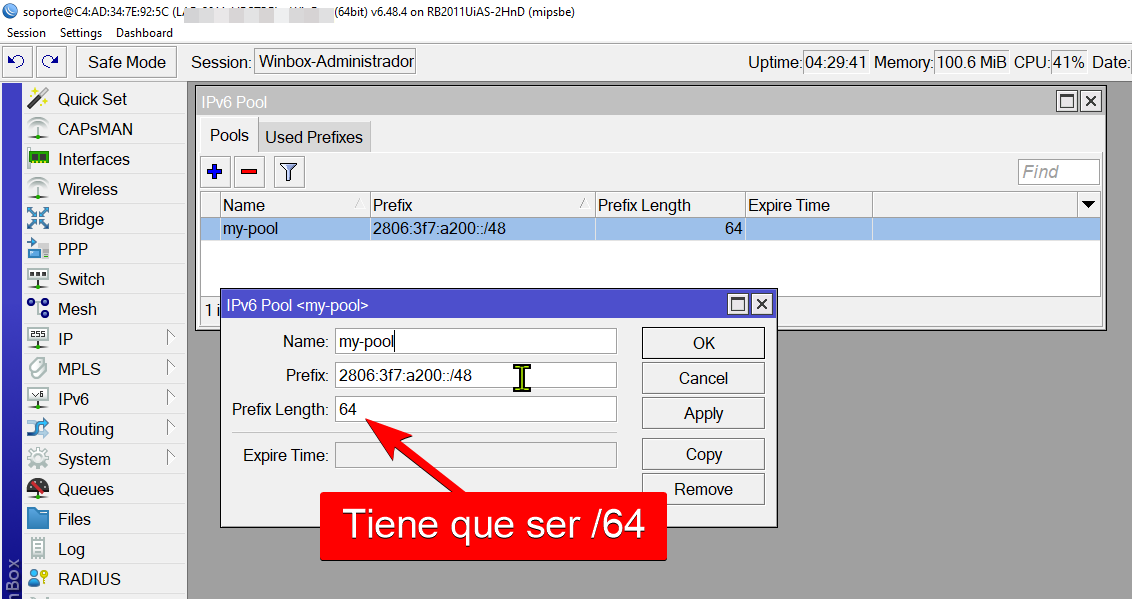This screenshot has height=599, width=1132.
Task: Add a new IPv6 pool with the plus icon
Action: 215,171
